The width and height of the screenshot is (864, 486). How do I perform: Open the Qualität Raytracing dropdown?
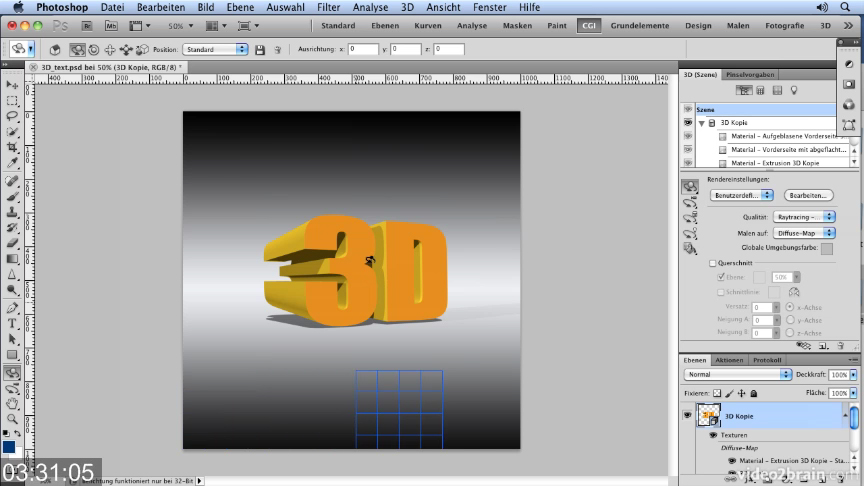point(804,217)
